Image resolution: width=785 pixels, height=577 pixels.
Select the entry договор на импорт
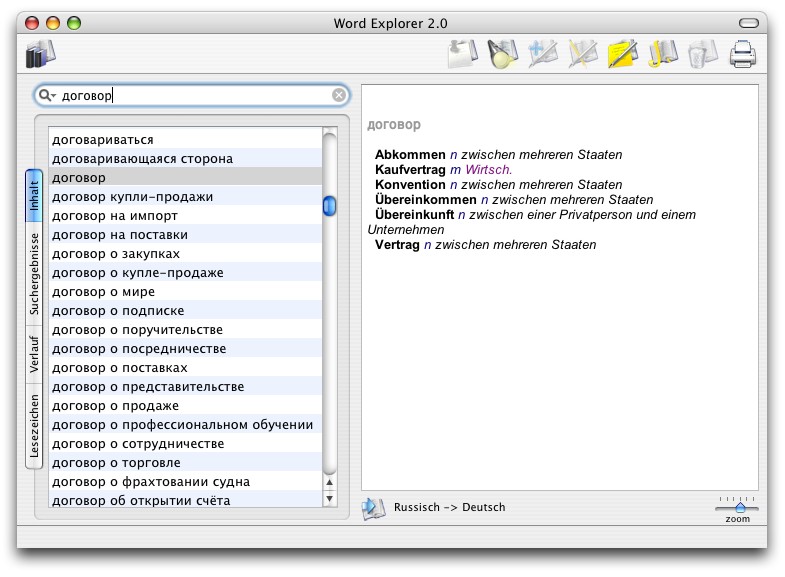[185, 216]
